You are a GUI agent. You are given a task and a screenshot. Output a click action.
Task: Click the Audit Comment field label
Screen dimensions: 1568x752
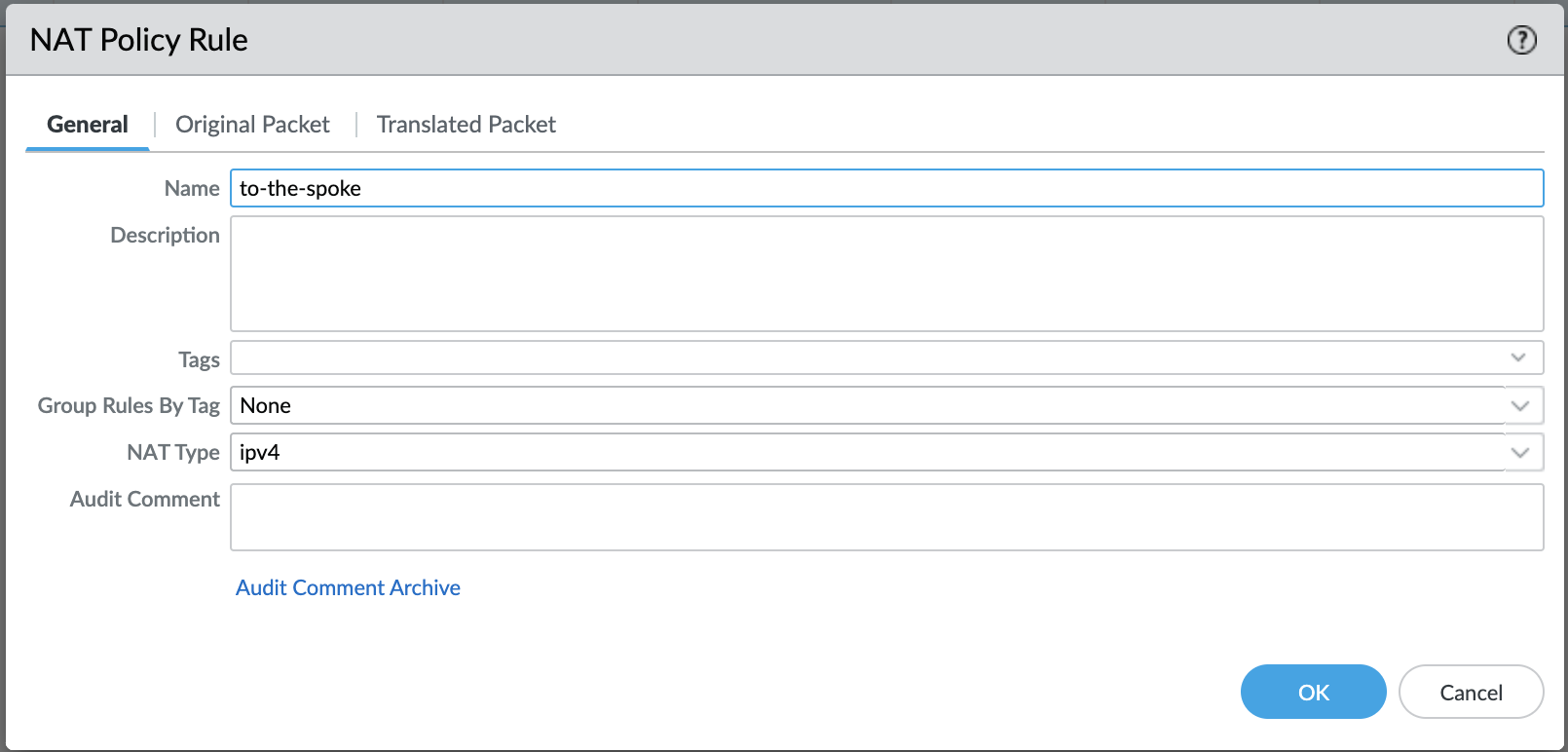(x=145, y=499)
